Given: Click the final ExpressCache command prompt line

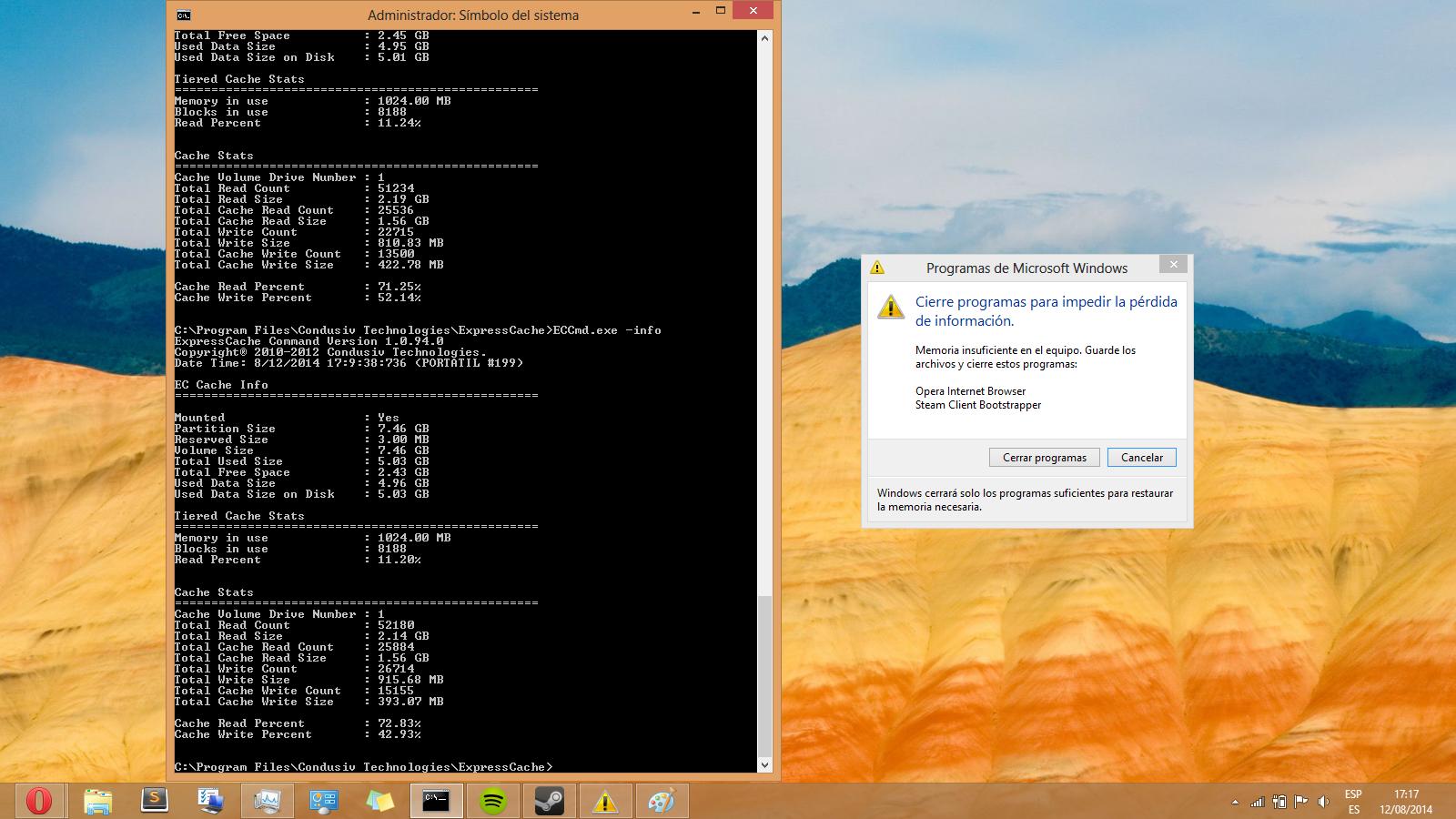Looking at the screenshot, I should coord(363,767).
